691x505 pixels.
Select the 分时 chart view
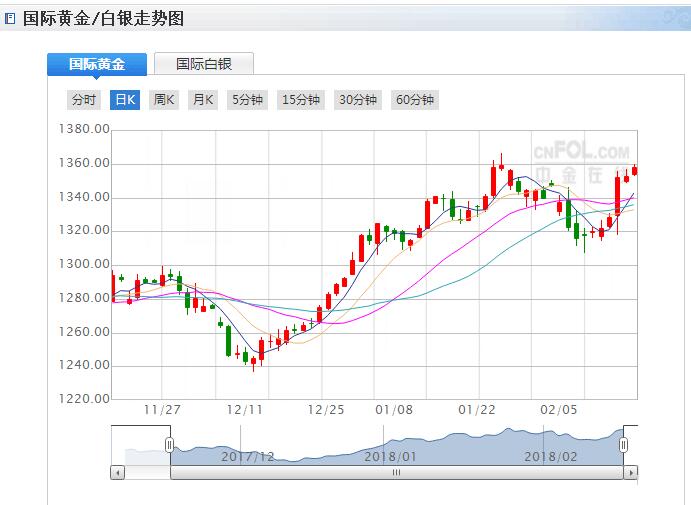pos(84,100)
